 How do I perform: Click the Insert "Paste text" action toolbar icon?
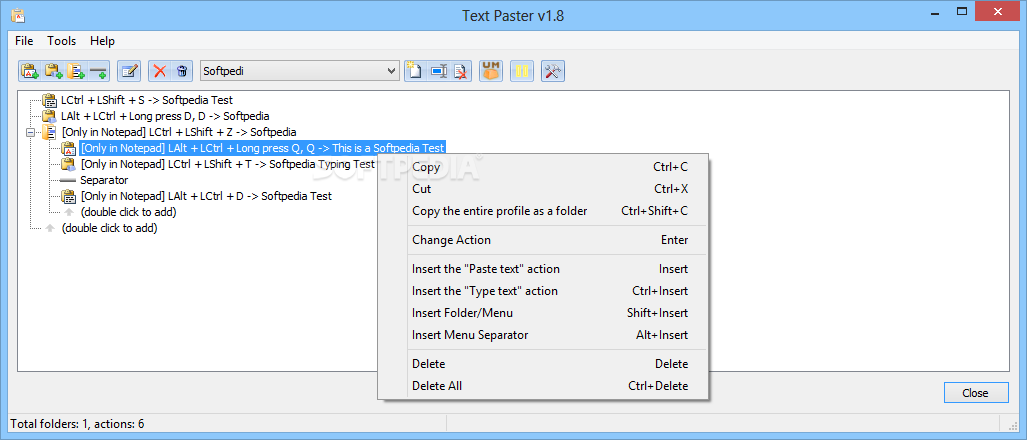29,71
